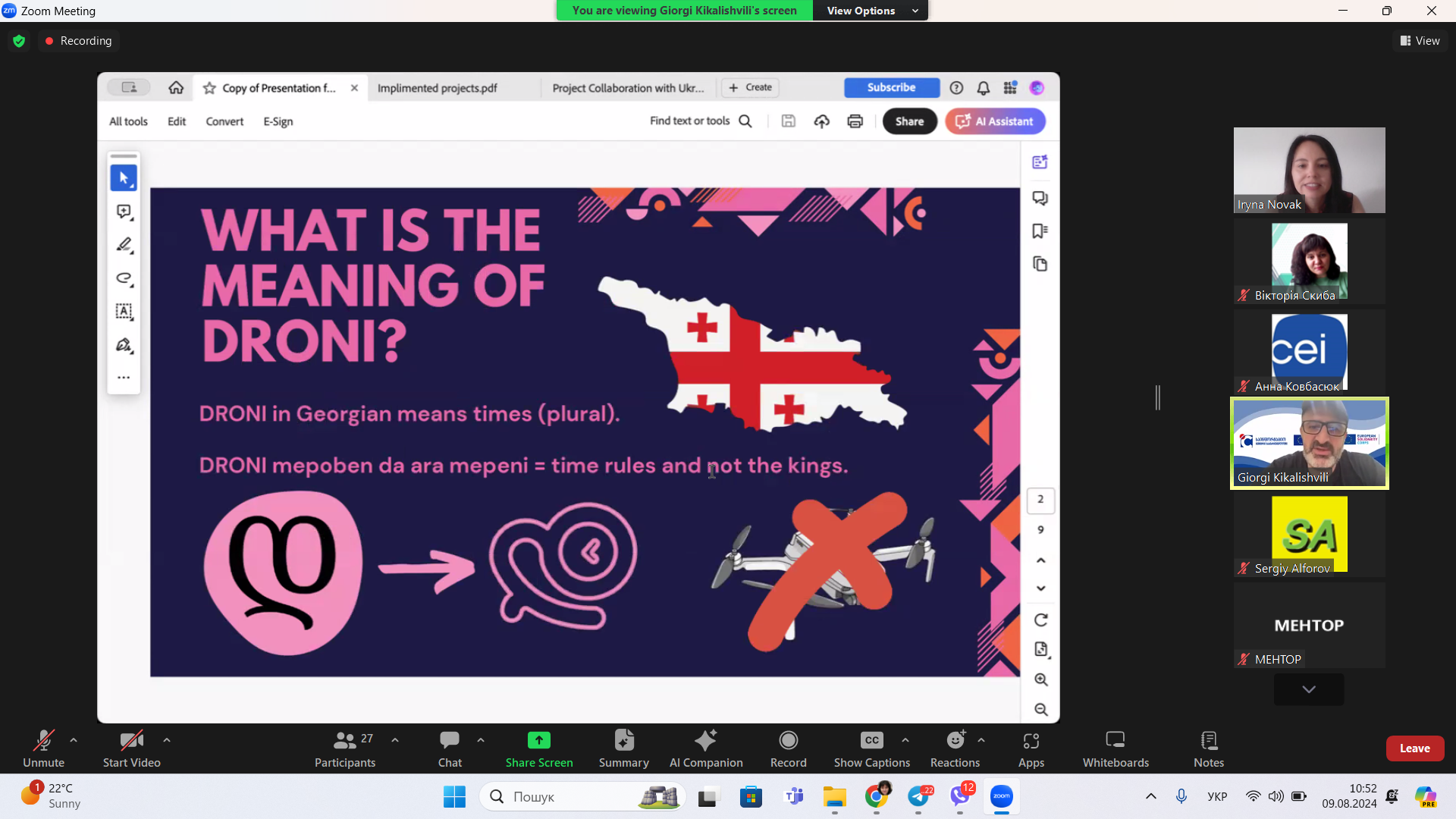Open Whiteboards from meeting toolbar
This screenshot has height=819, width=1456.
[x=1115, y=748]
